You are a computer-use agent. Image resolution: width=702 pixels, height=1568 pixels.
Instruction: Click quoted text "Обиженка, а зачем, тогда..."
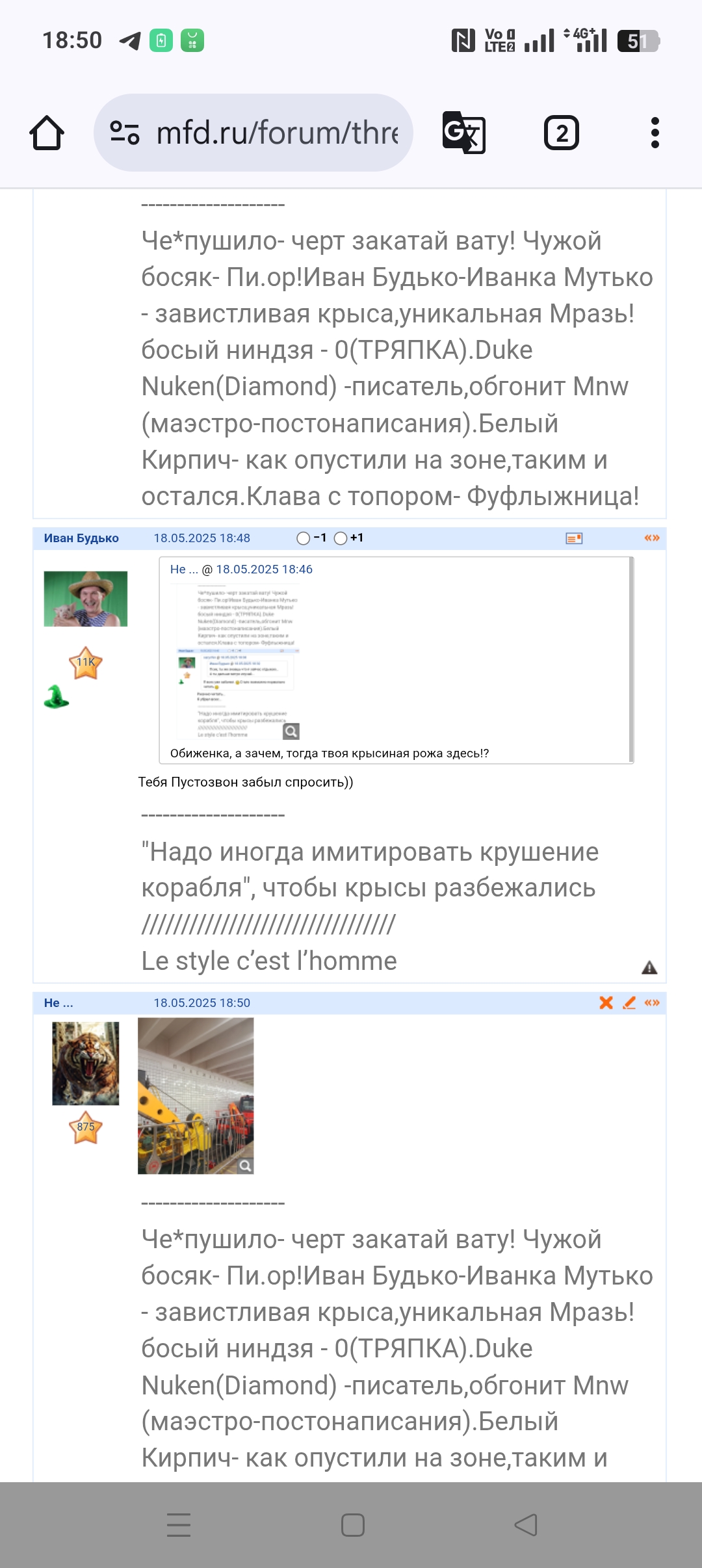330,753
